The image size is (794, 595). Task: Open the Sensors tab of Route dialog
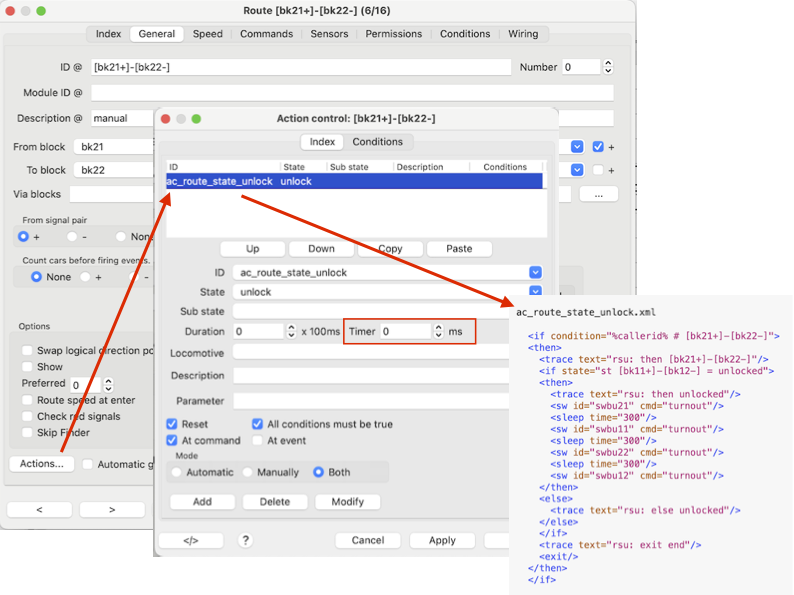click(x=329, y=34)
